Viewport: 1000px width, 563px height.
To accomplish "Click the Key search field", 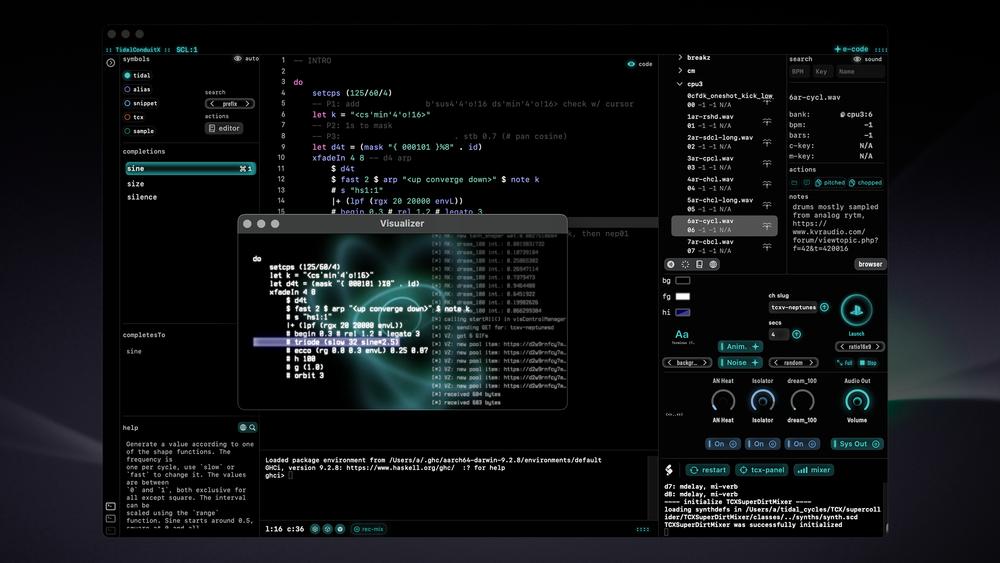I will (x=821, y=72).
